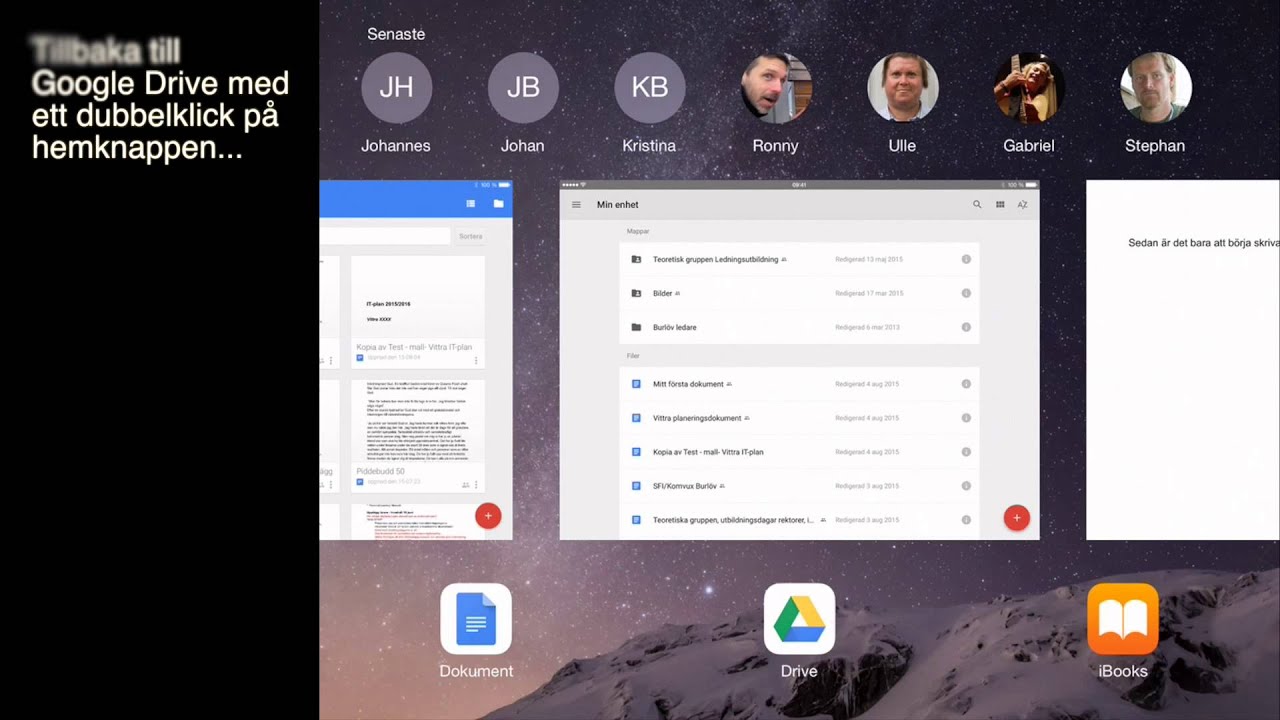
Task: Open the Bilder folder
Action: click(799, 293)
